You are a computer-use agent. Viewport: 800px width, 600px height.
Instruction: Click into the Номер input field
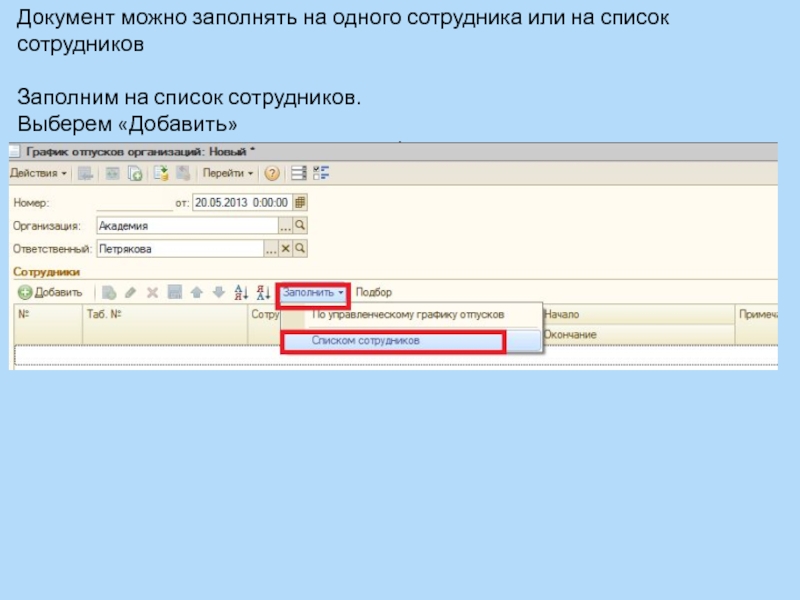135,202
